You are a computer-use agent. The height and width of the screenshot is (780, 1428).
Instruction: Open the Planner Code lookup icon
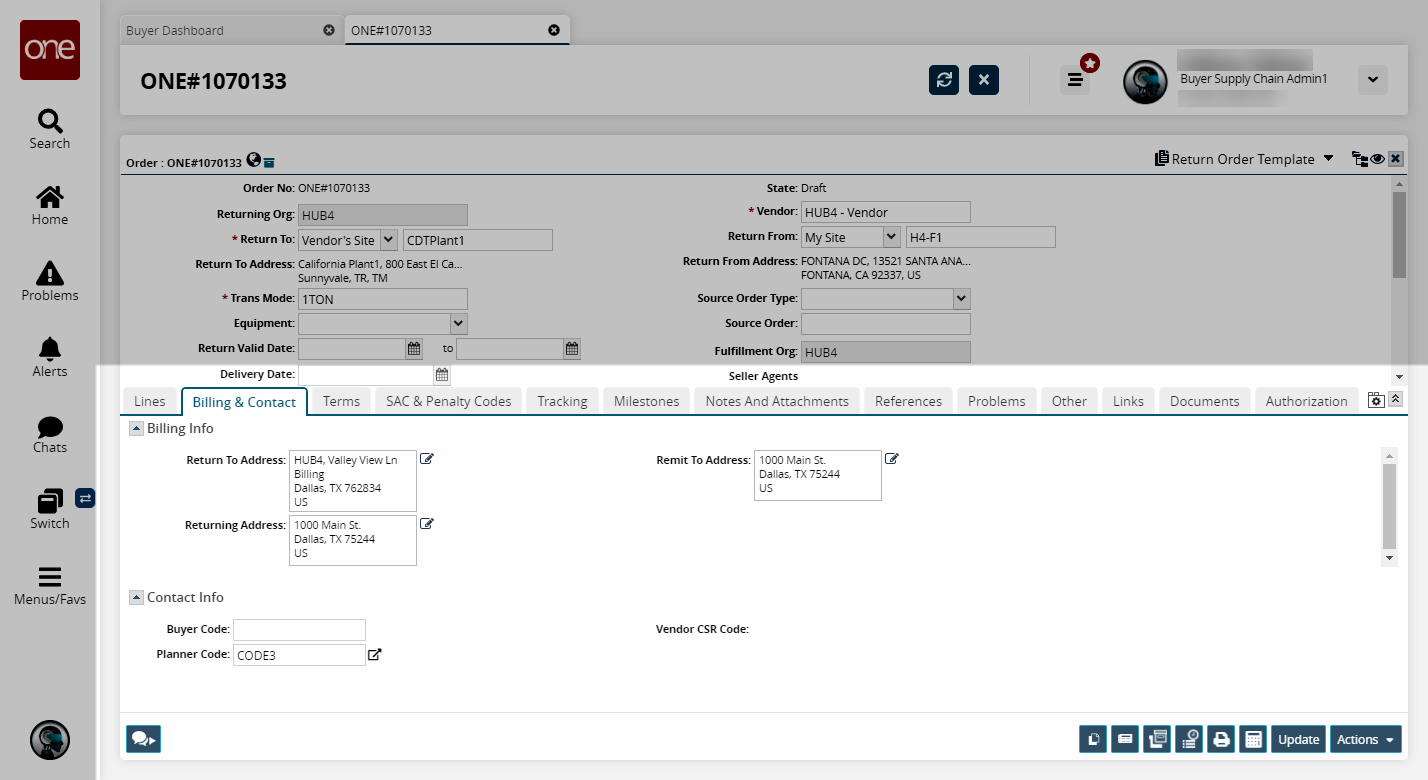(375, 655)
